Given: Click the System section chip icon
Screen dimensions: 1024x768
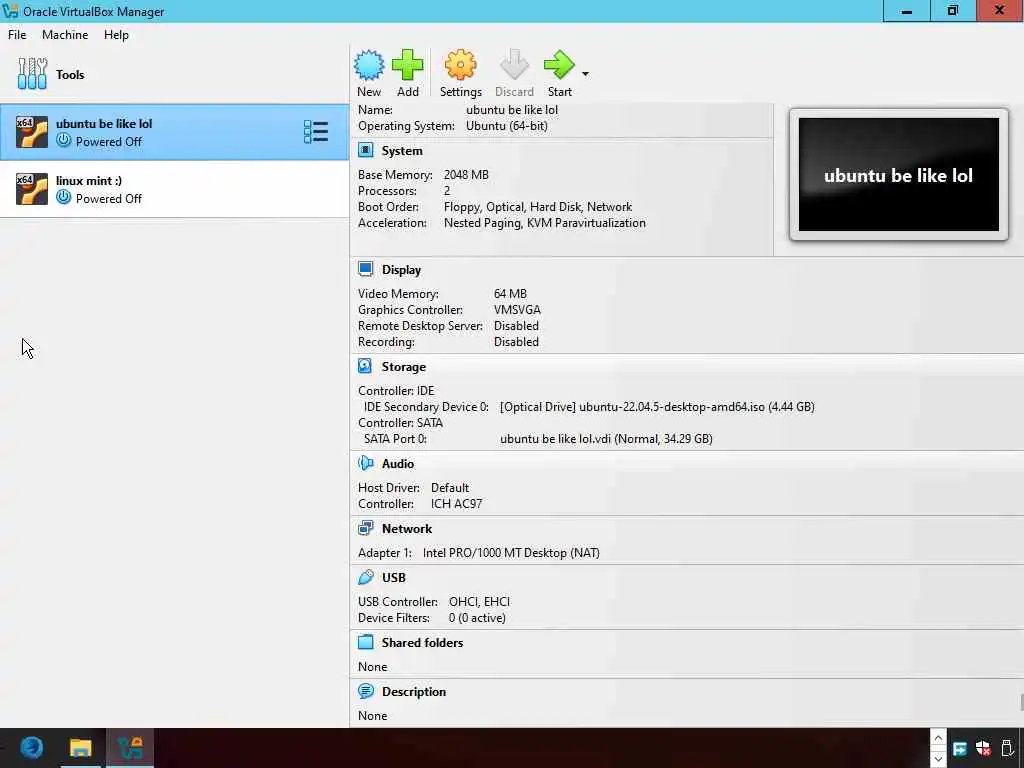Looking at the screenshot, I should coord(366,151).
